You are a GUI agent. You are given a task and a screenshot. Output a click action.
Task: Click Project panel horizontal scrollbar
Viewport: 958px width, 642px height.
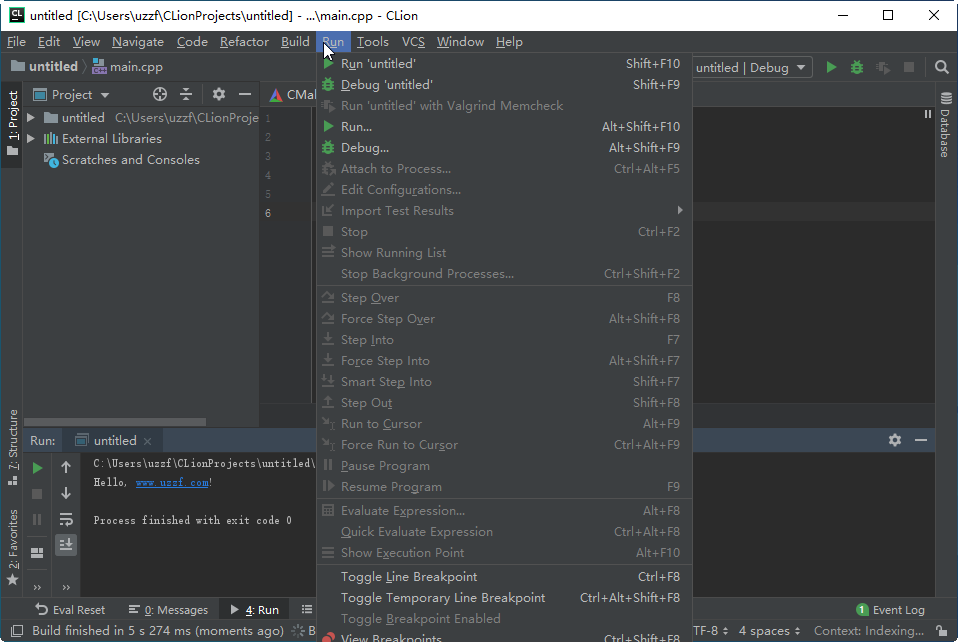coord(115,422)
